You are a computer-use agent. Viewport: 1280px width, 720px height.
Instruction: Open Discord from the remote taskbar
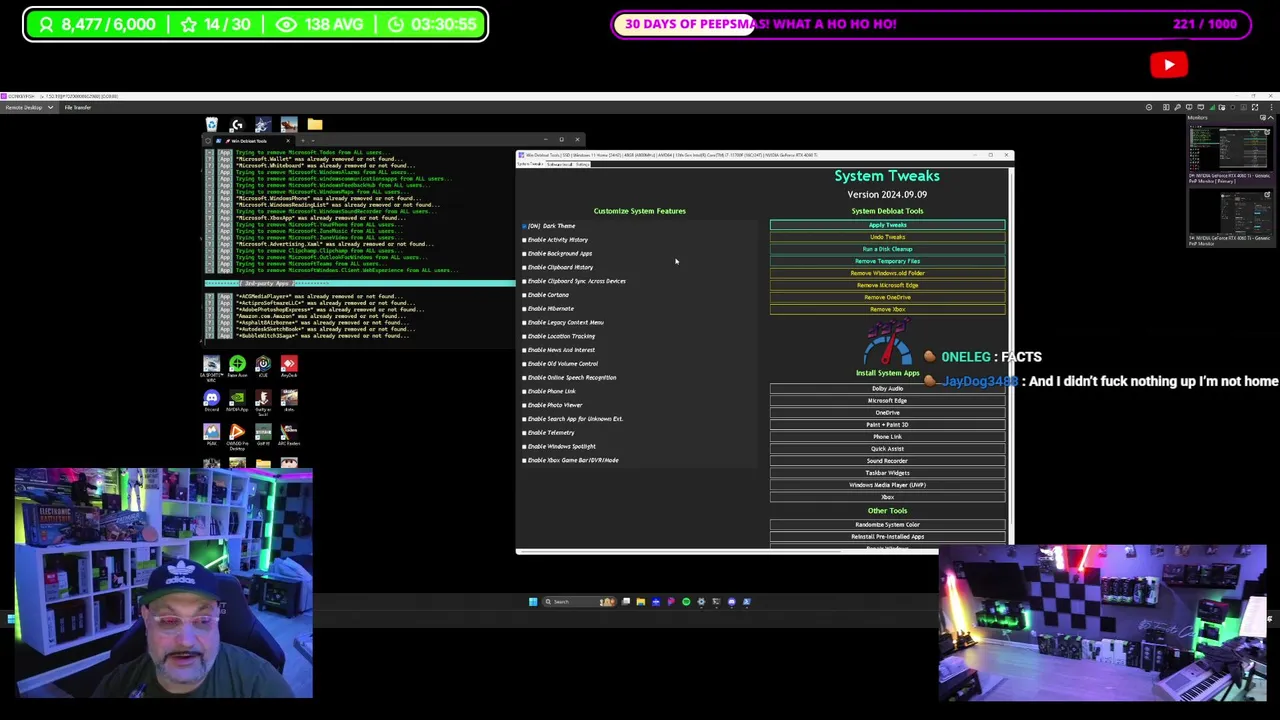point(731,602)
